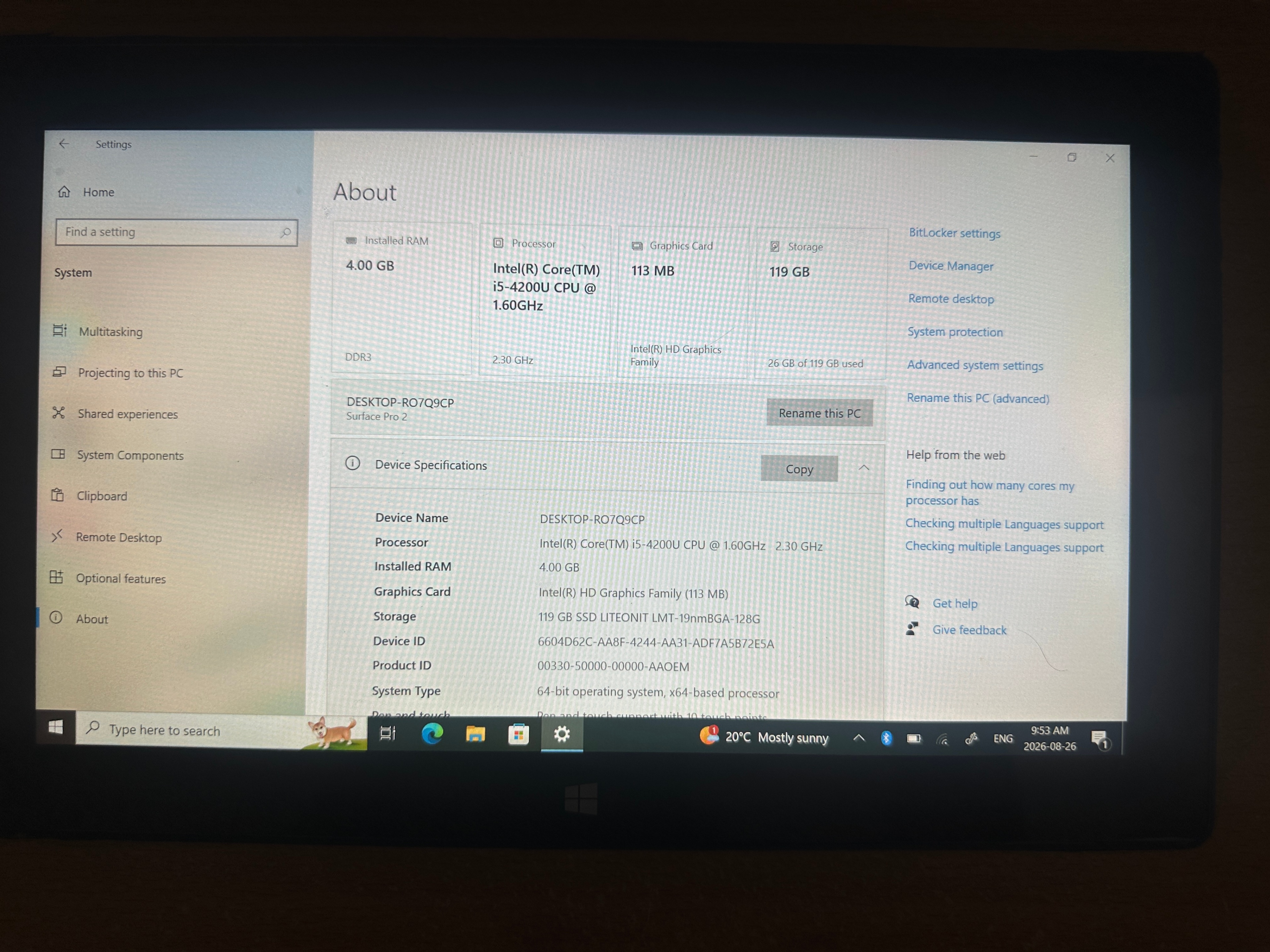1270x952 pixels.
Task: Click the battery tray icon
Action: coord(914,739)
